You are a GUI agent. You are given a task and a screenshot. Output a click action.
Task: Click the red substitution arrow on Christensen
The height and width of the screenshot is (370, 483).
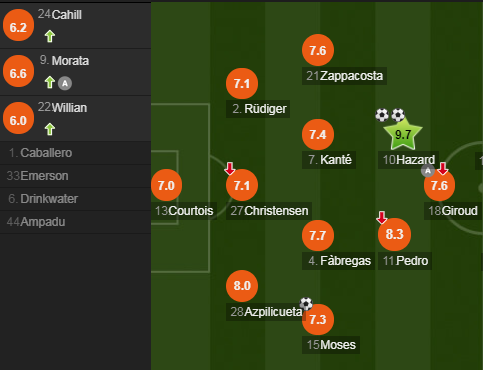(x=230, y=169)
